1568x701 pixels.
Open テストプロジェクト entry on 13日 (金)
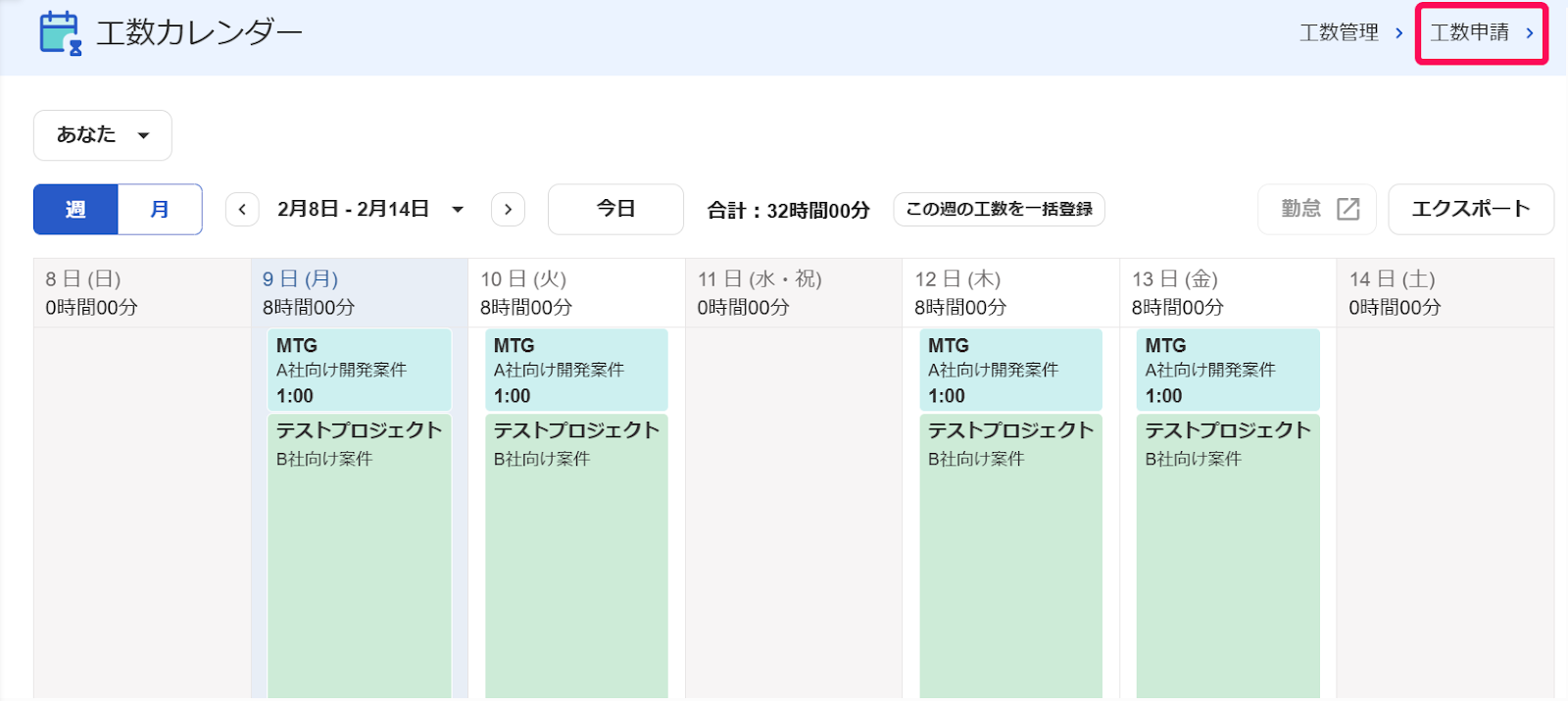coord(1229,556)
